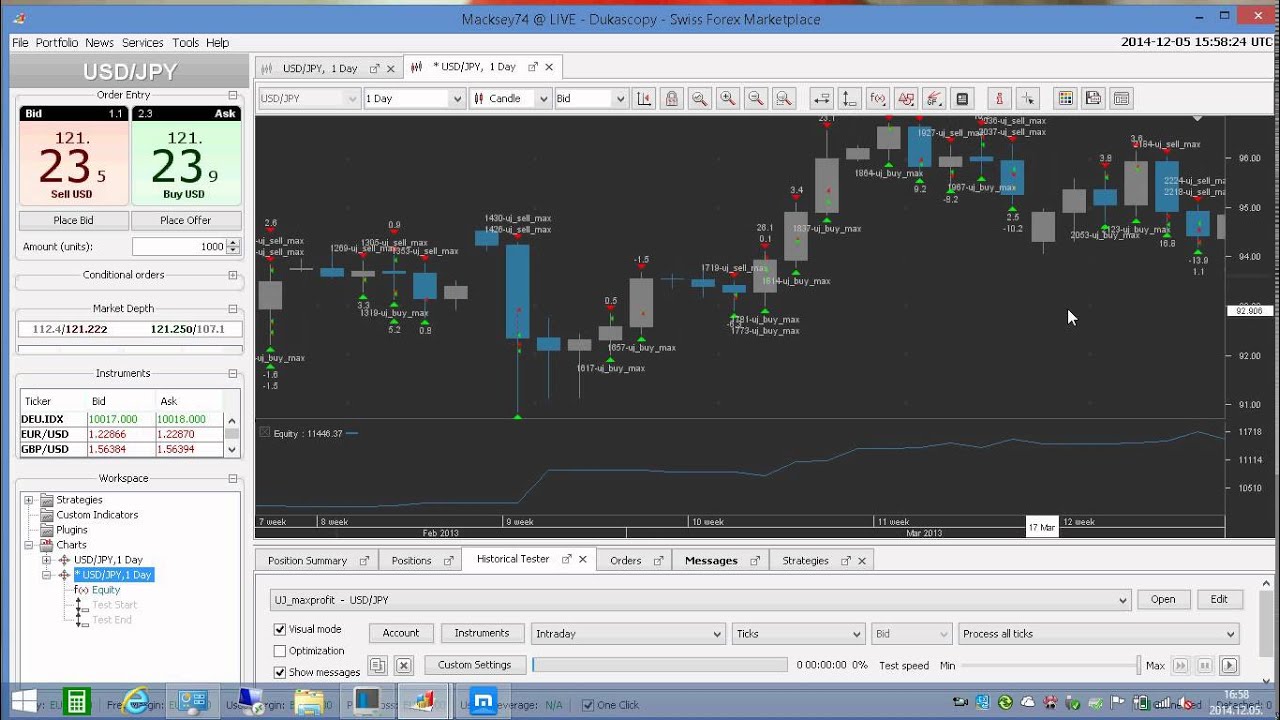This screenshot has height=720, width=1280.
Task: Select the vertical time marker tool
Action: (x=849, y=98)
